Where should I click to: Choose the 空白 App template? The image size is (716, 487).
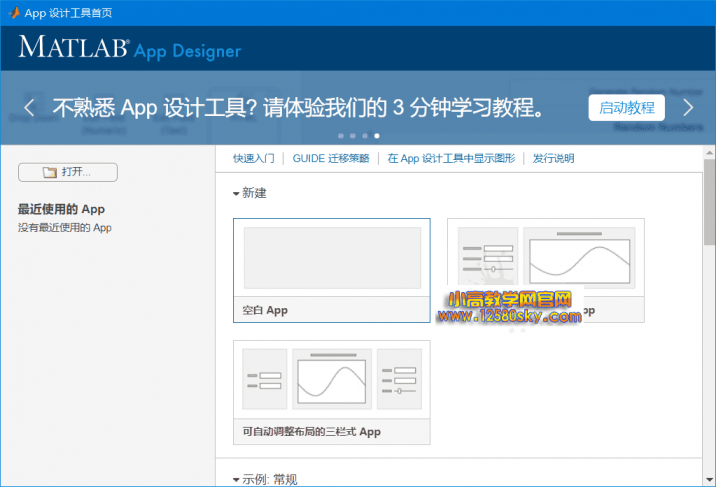click(332, 270)
